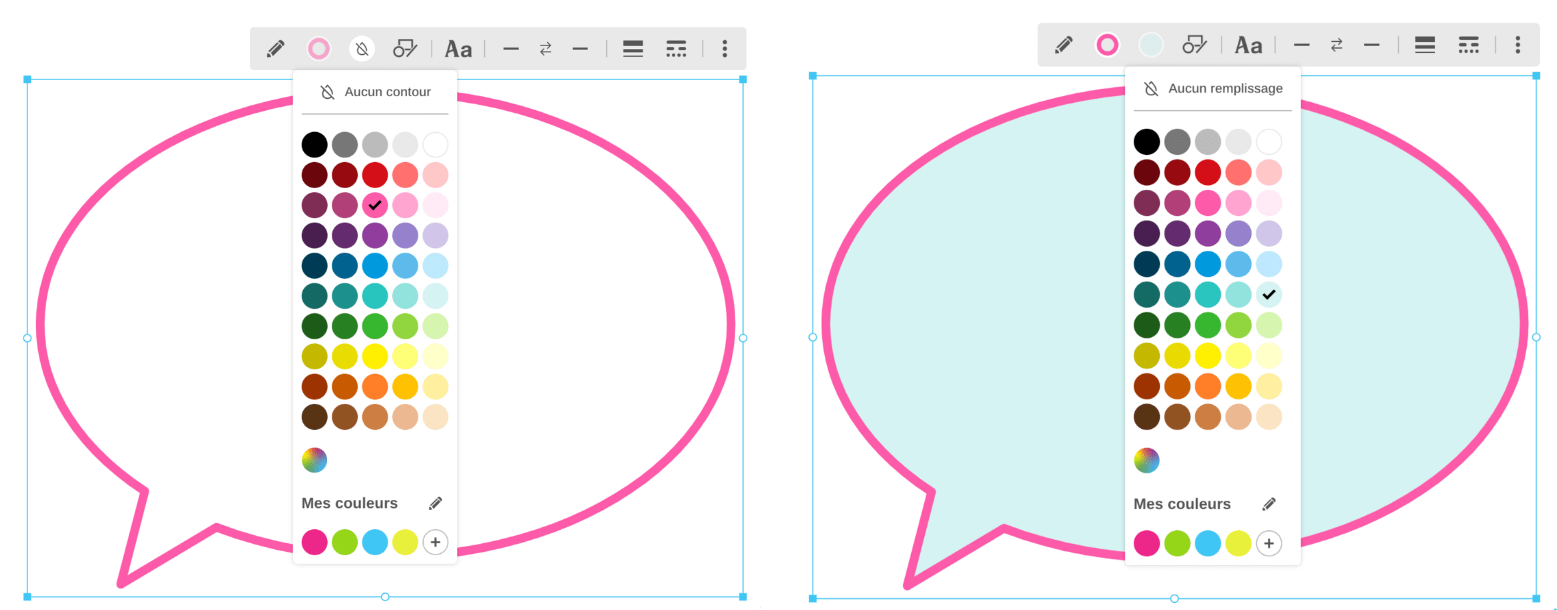Click the pencil edit icon above the unfilled bubble

coord(276,49)
